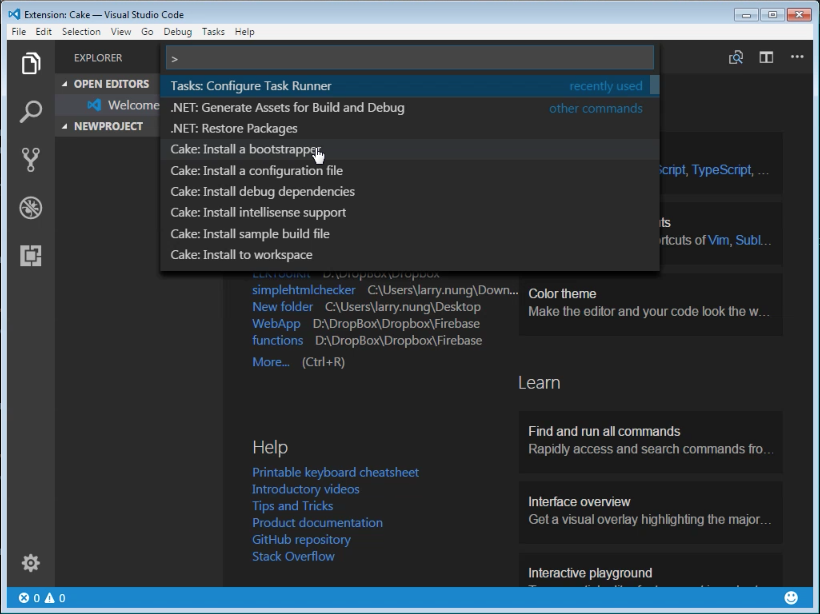Click the command list scrollbar thumb

tap(655, 85)
